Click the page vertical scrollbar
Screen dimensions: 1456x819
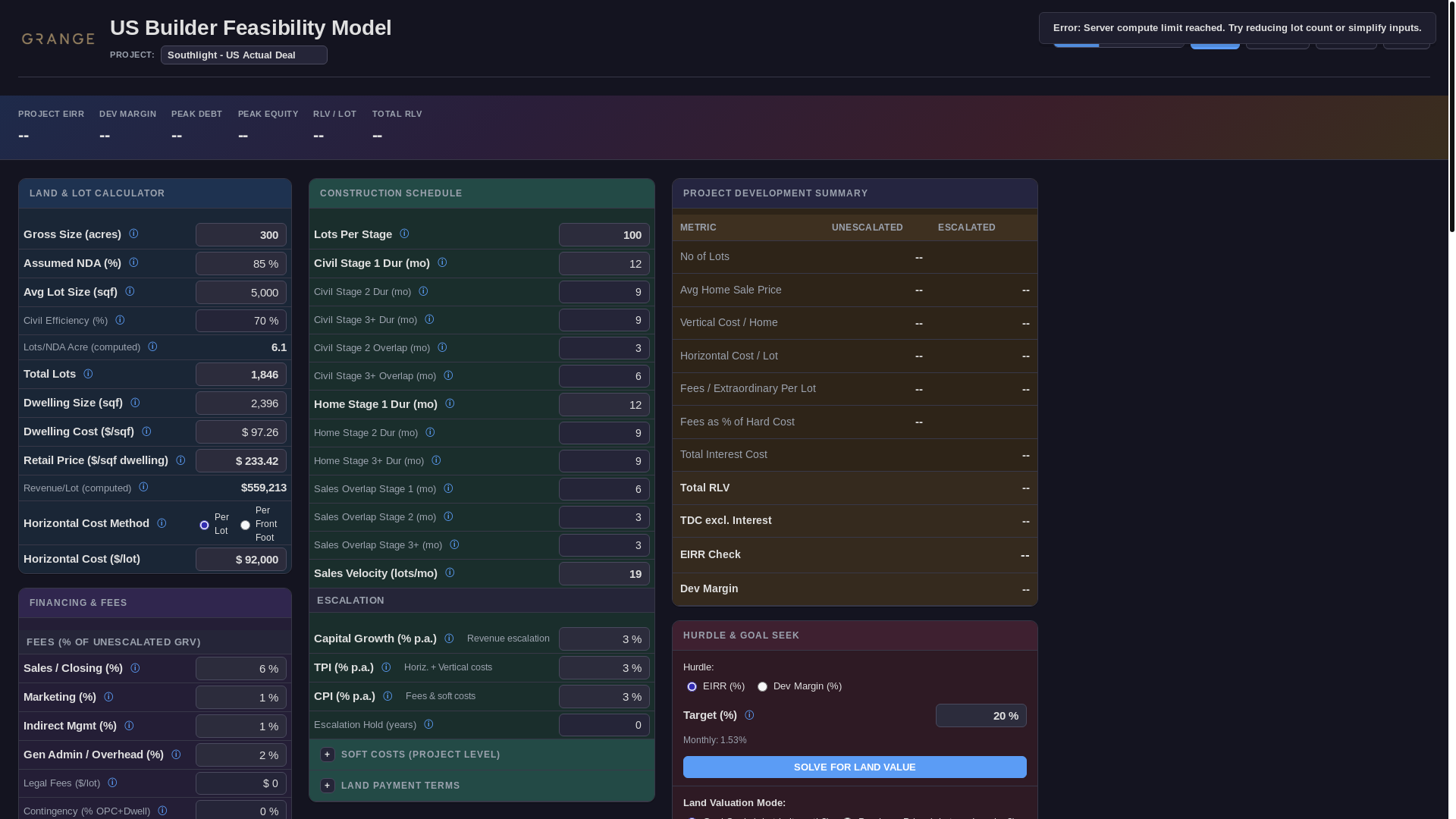(1451, 116)
